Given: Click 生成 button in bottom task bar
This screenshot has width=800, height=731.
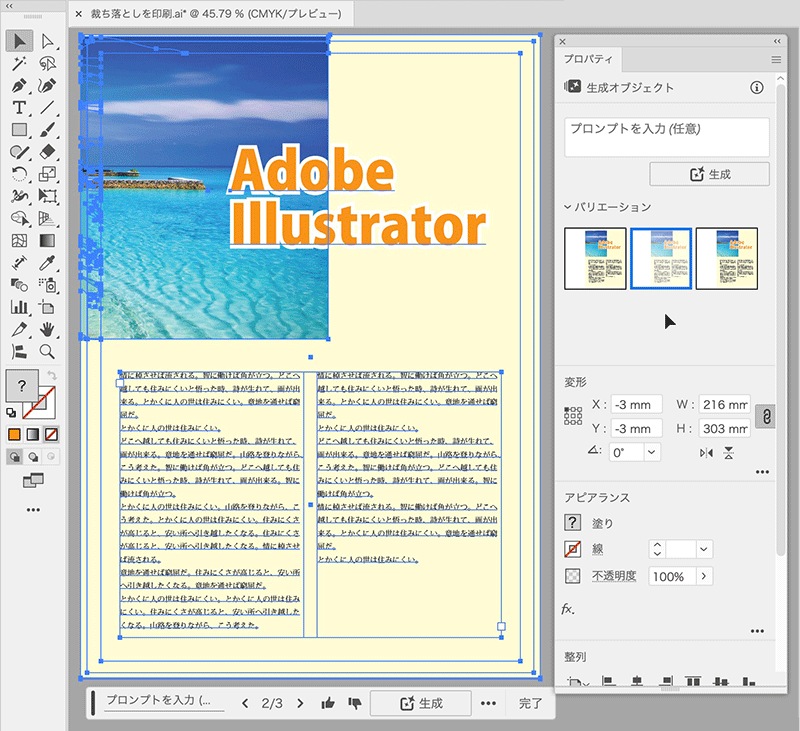Looking at the screenshot, I should (x=420, y=703).
